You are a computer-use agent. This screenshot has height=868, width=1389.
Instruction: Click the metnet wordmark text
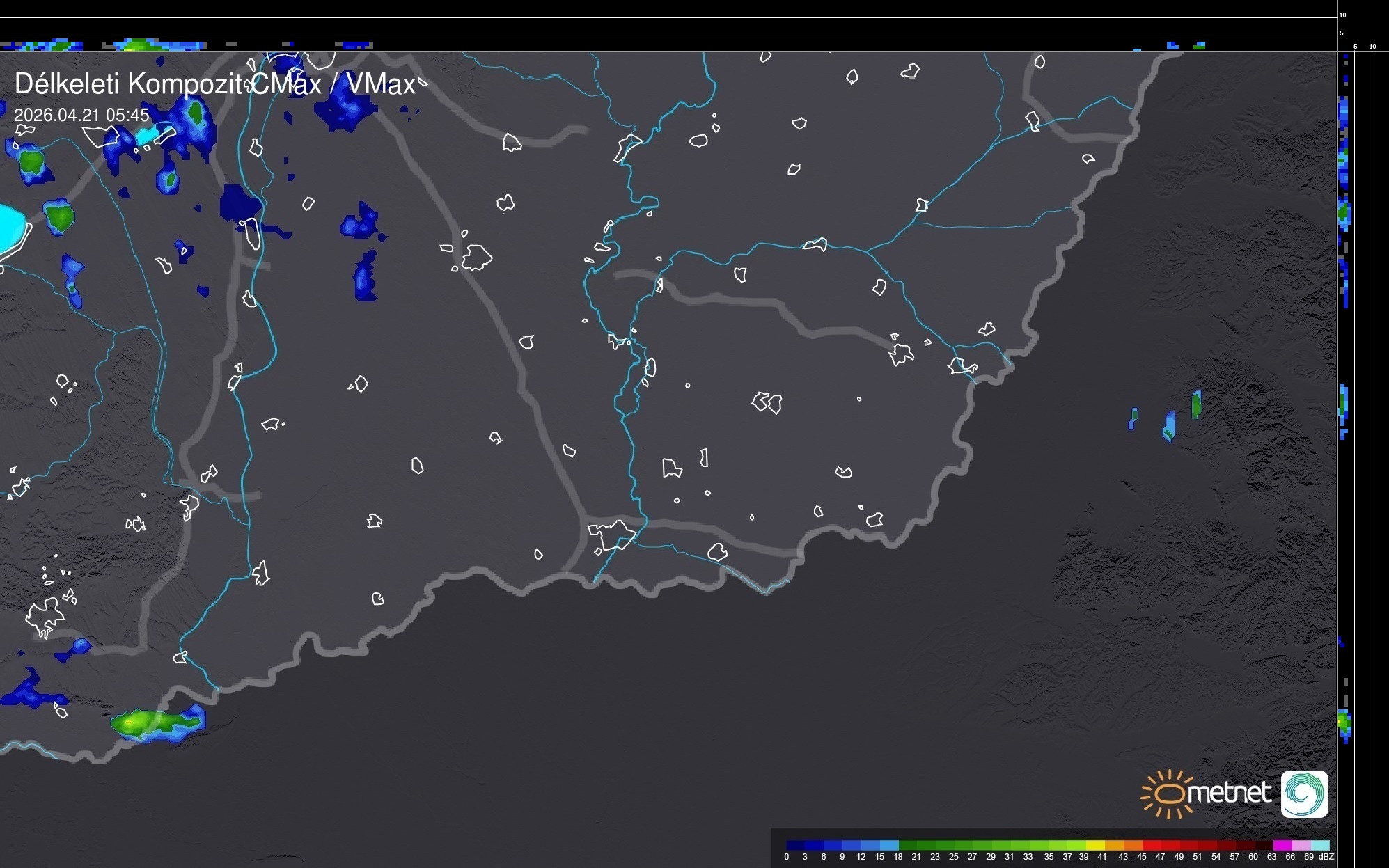pyautogui.click(x=1229, y=794)
